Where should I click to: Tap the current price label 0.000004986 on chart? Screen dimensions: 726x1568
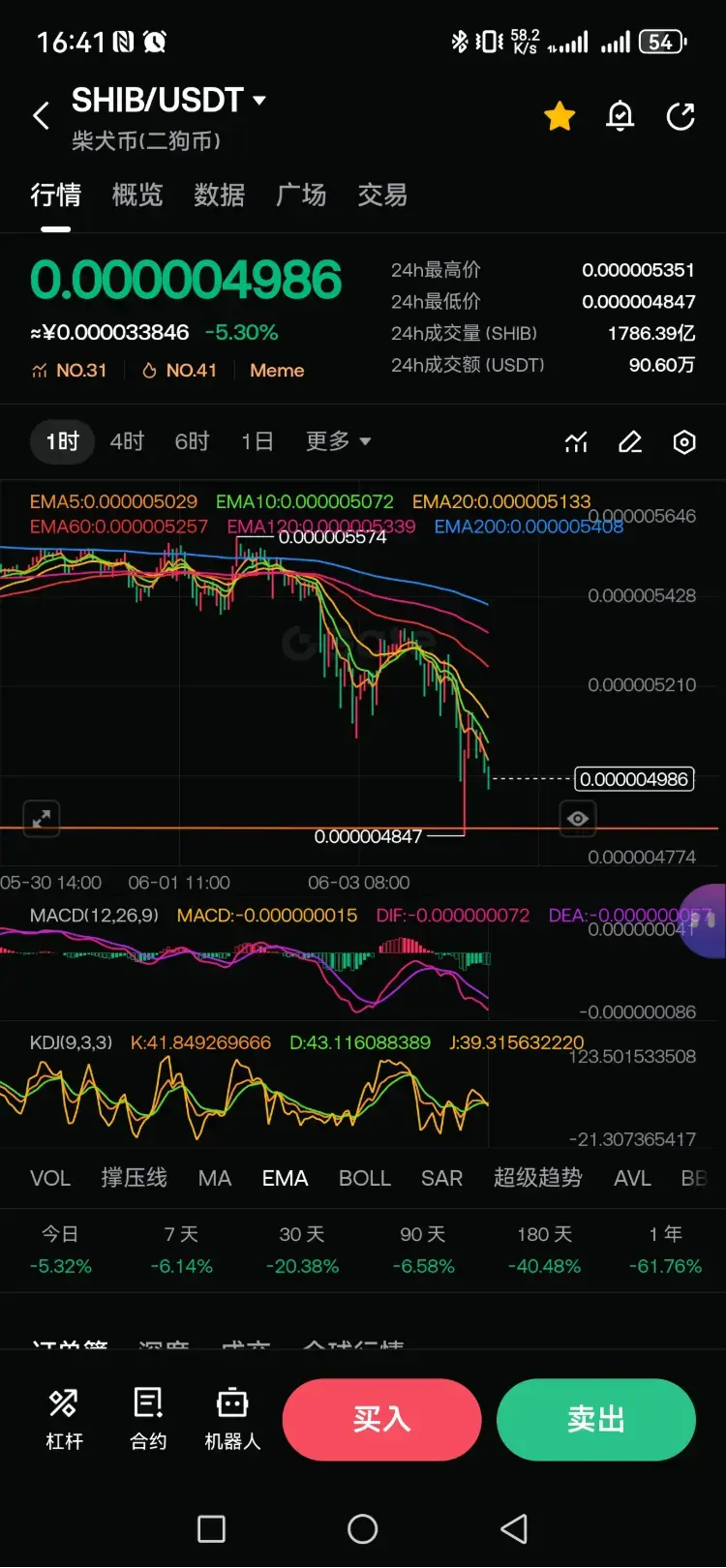tap(635, 779)
